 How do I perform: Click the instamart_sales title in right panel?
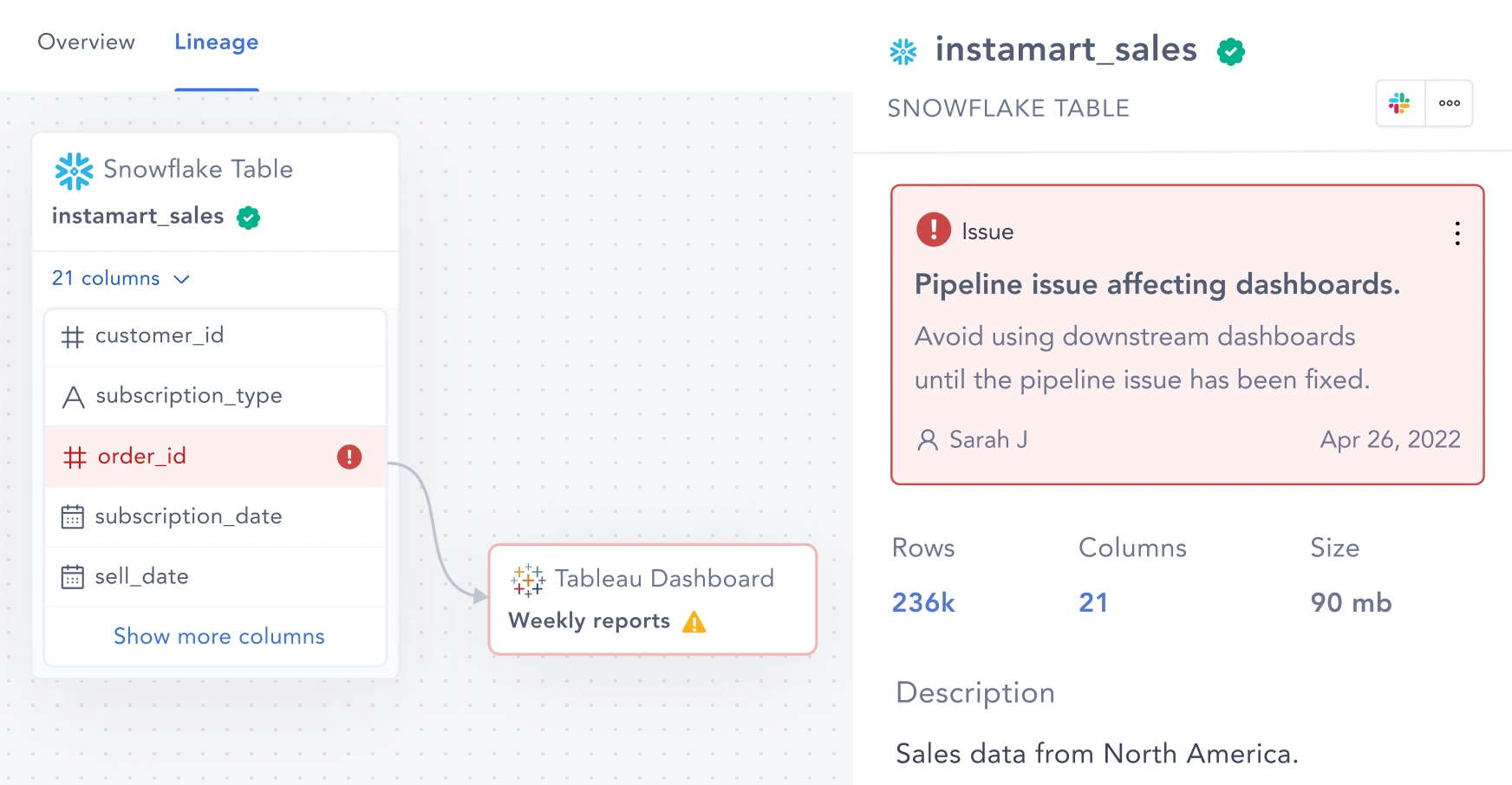click(x=1066, y=49)
